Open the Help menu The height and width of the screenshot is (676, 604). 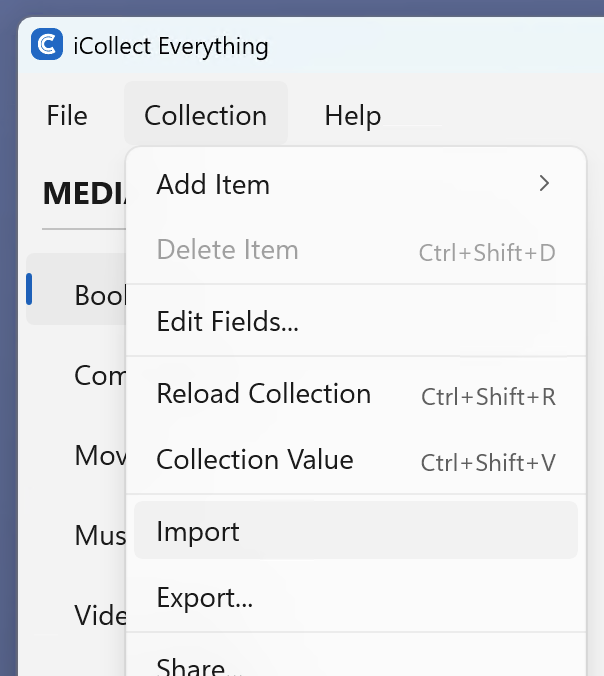(x=352, y=115)
